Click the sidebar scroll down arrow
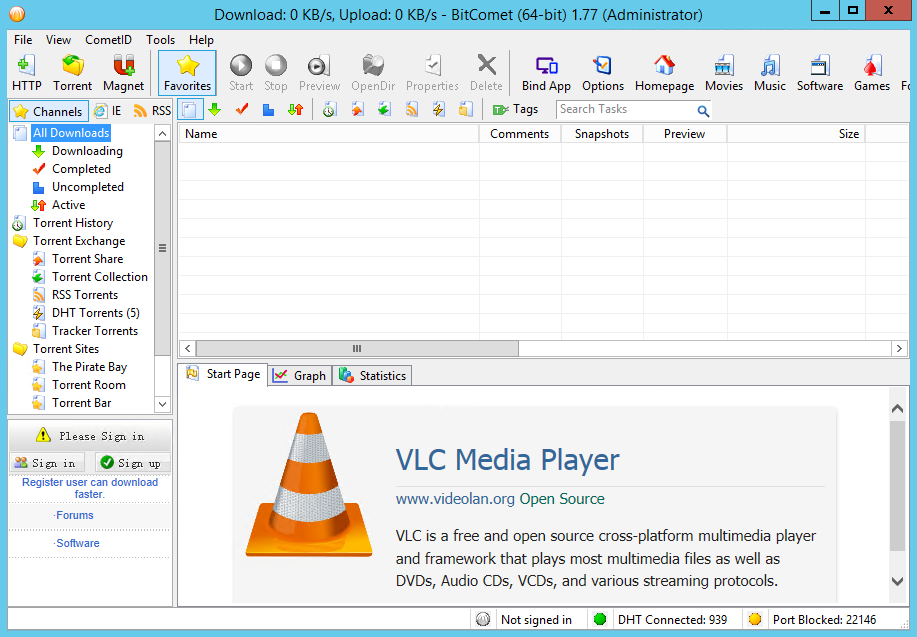The width and height of the screenshot is (917, 637). pos(163,404)
